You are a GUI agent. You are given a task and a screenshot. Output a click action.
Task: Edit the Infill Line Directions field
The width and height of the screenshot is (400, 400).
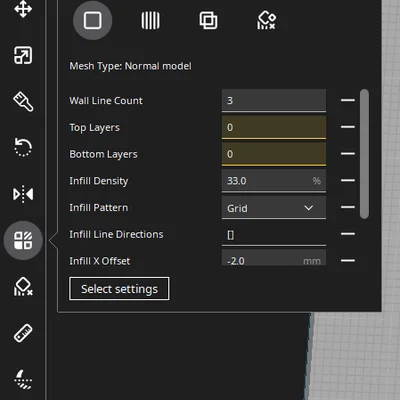coord(274,234)
